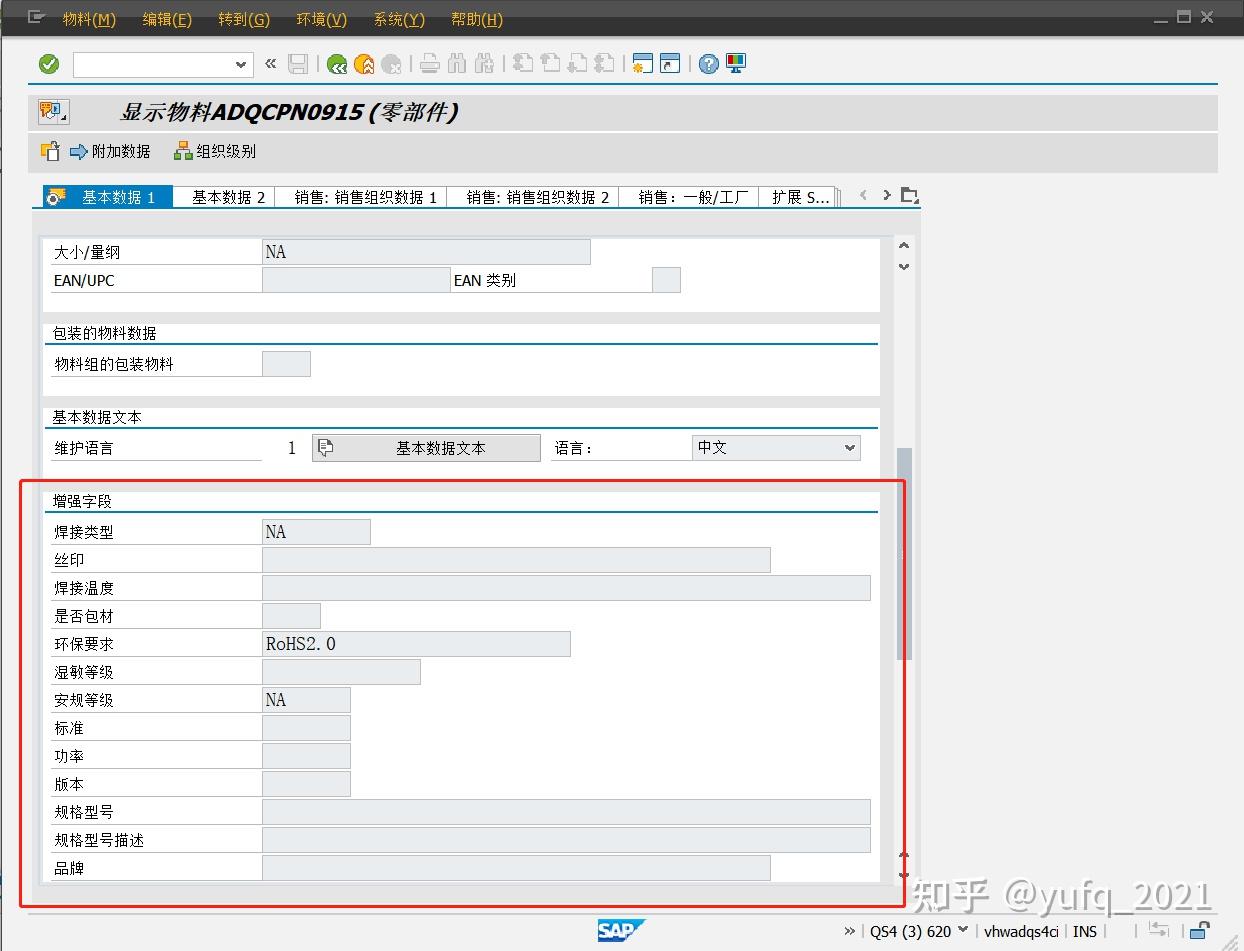Click the Next Page icon
This screenshot has height=951, width=1244.
pyautogui.click(x=577, y=64)
